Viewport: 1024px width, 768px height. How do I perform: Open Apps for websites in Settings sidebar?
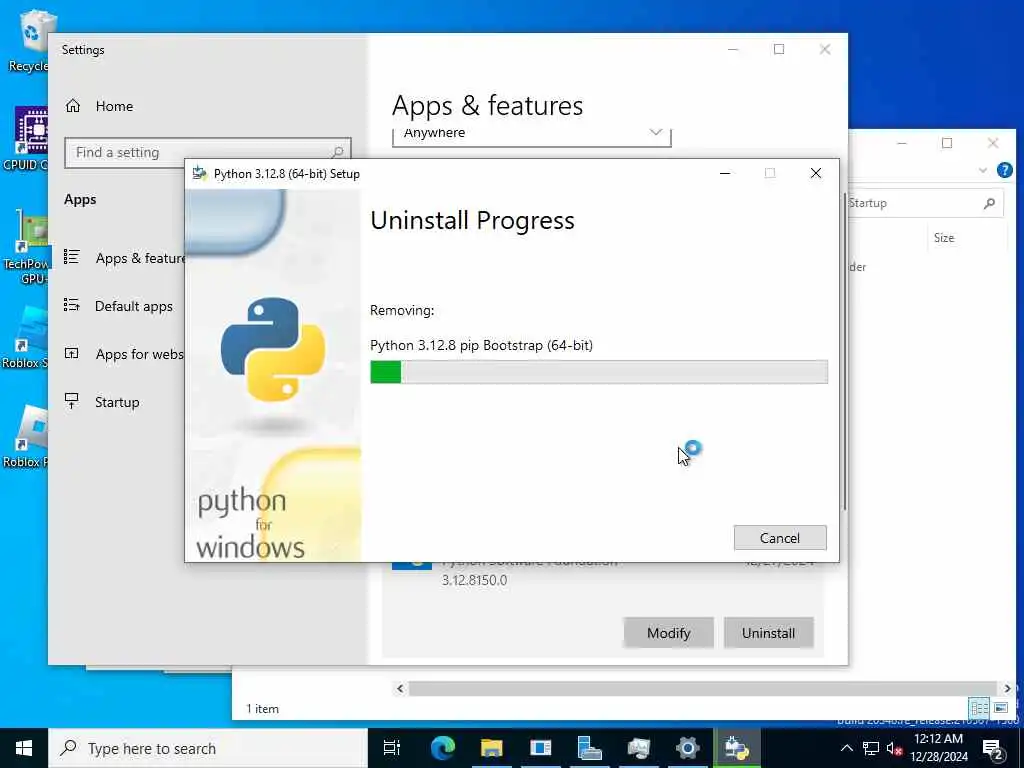click(x=124, y=354)
